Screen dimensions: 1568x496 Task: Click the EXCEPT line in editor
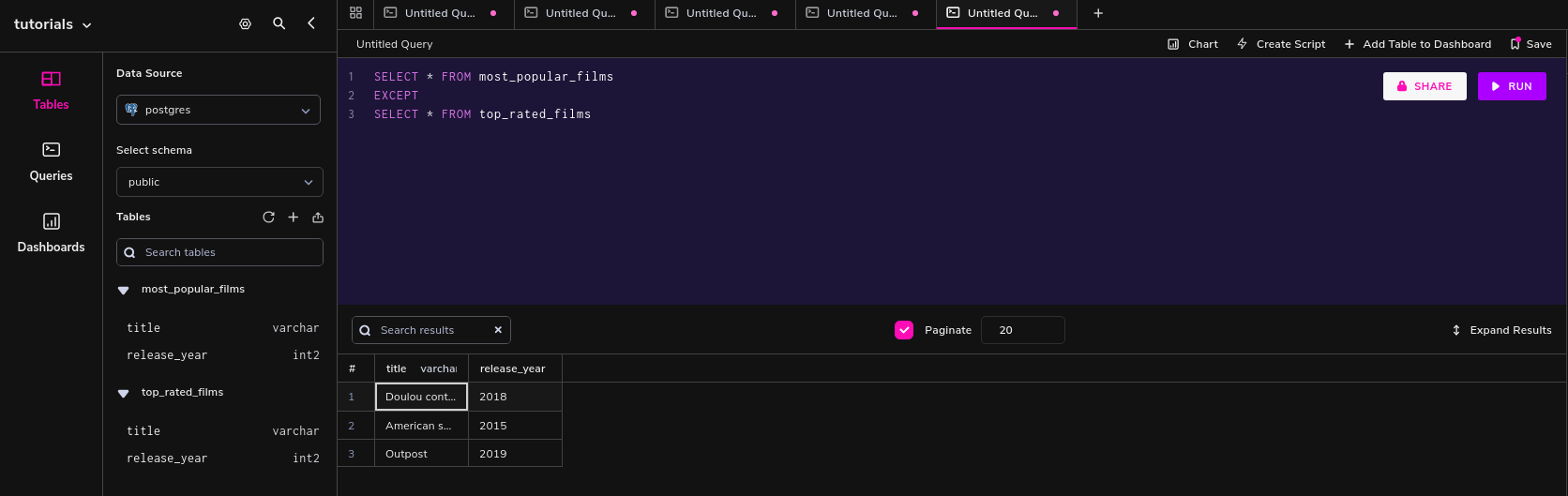pos(396,96)
